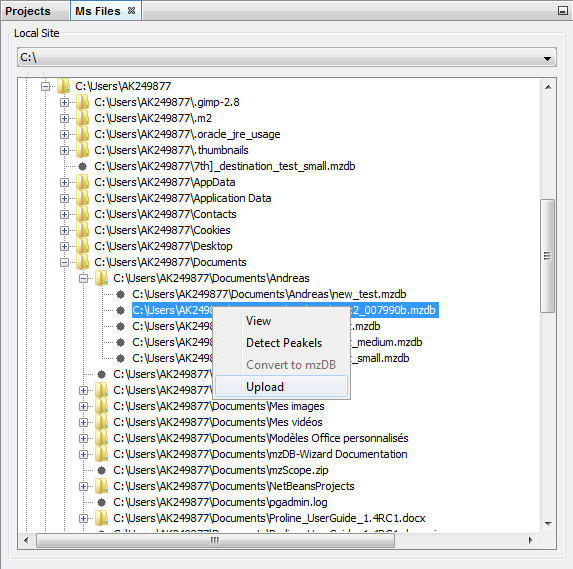
Task: Select the mzScope.zip file row
Action: 221,470
